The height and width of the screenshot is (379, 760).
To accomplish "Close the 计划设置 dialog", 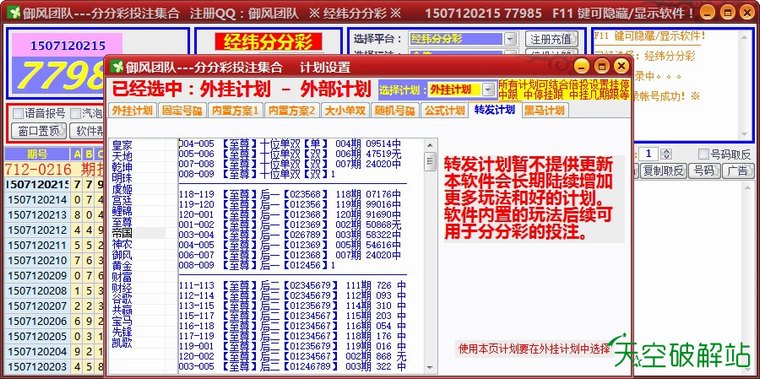I will pos(621,66).
